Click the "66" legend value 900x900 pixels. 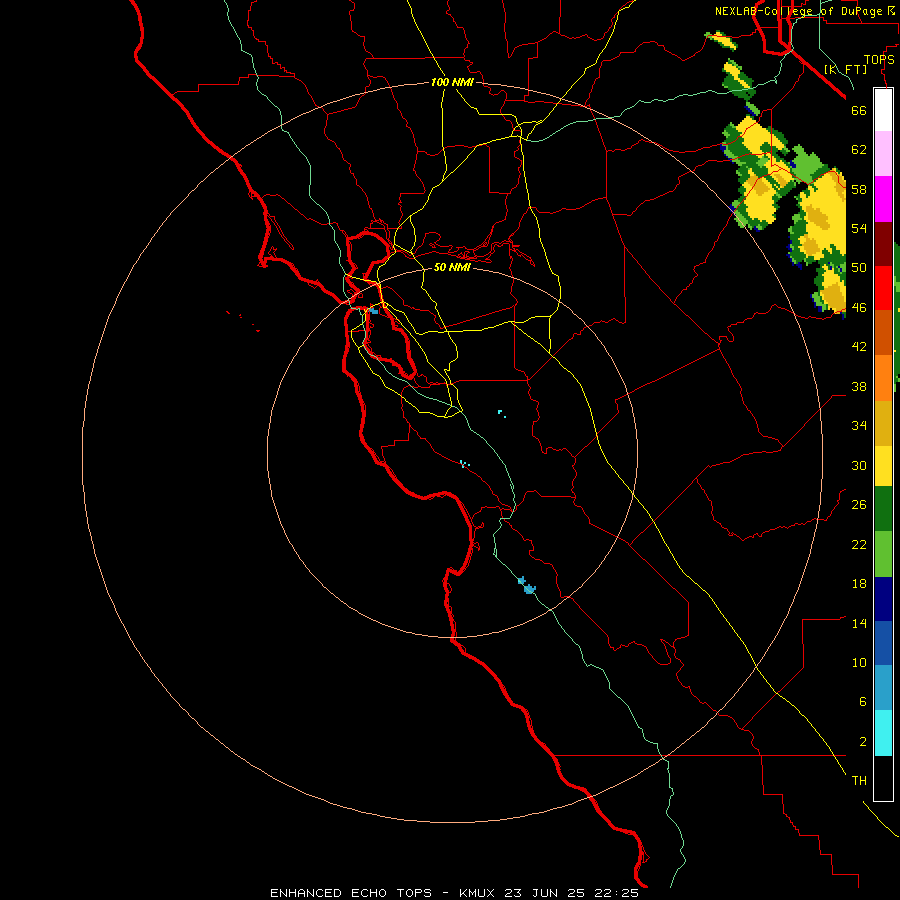pyautogui.click(x=859, y=110)
